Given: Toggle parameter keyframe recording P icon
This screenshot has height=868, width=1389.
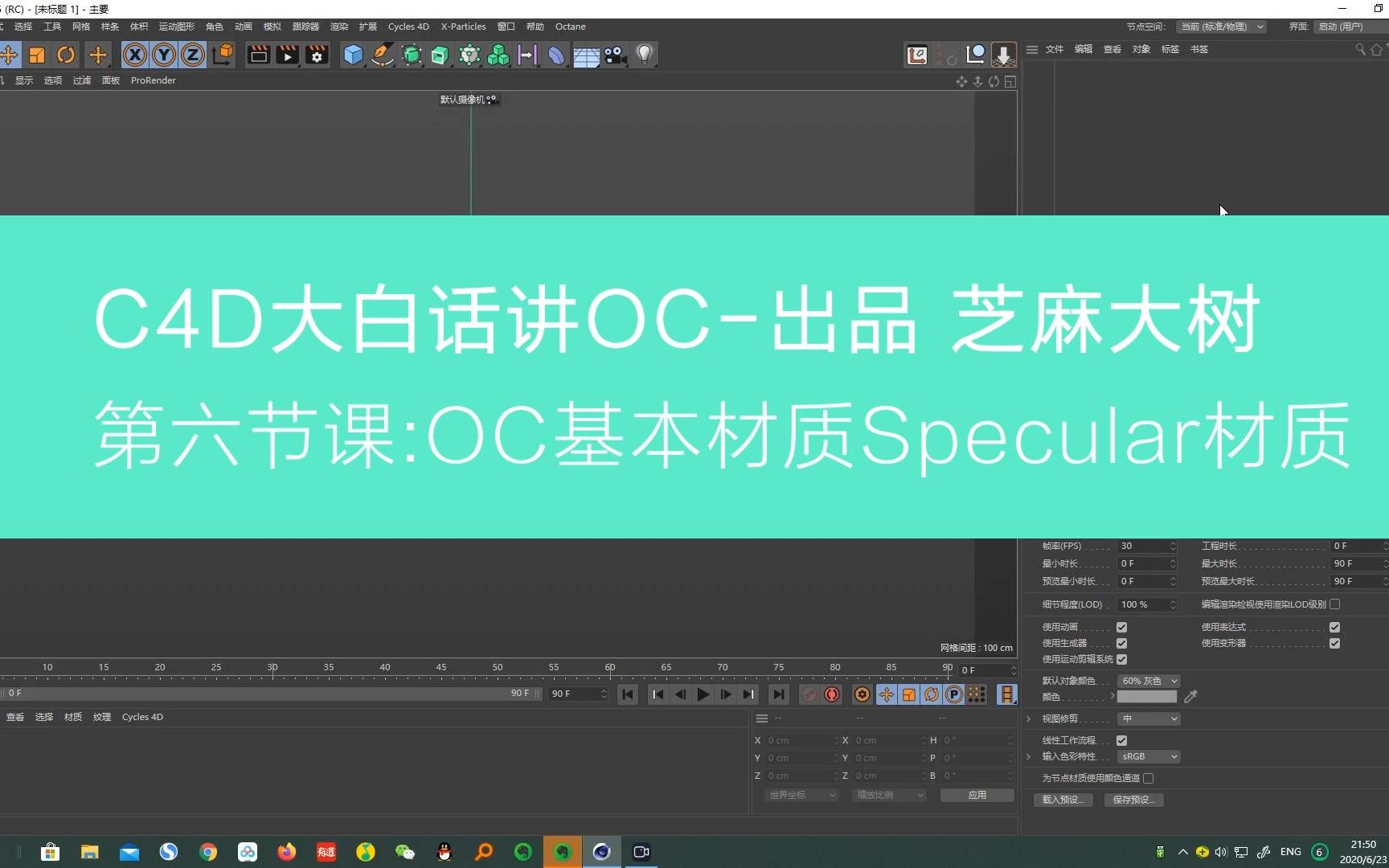Looking at the screenshot, I should point(954,694).
